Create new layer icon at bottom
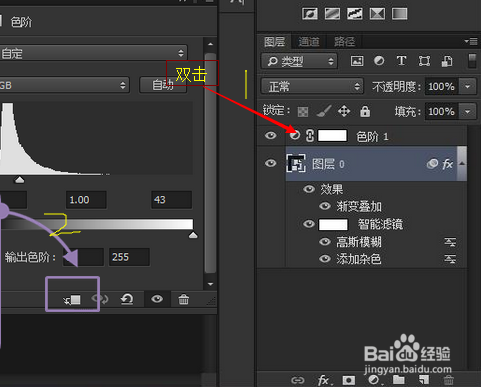Image resolution: width=481 pixels, height=387 pixels. click(x=424, y=380)
